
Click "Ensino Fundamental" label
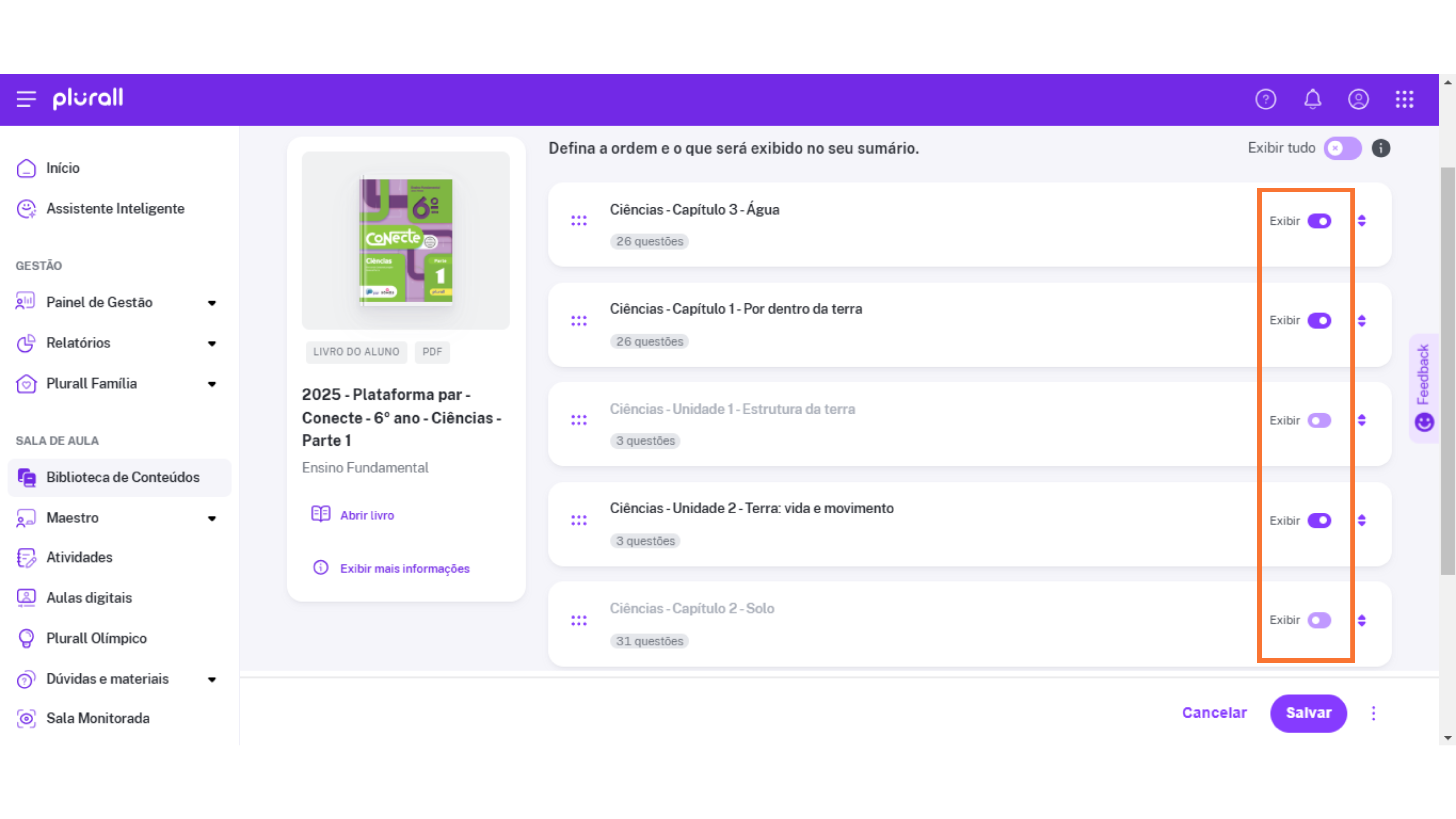point(365,468)
